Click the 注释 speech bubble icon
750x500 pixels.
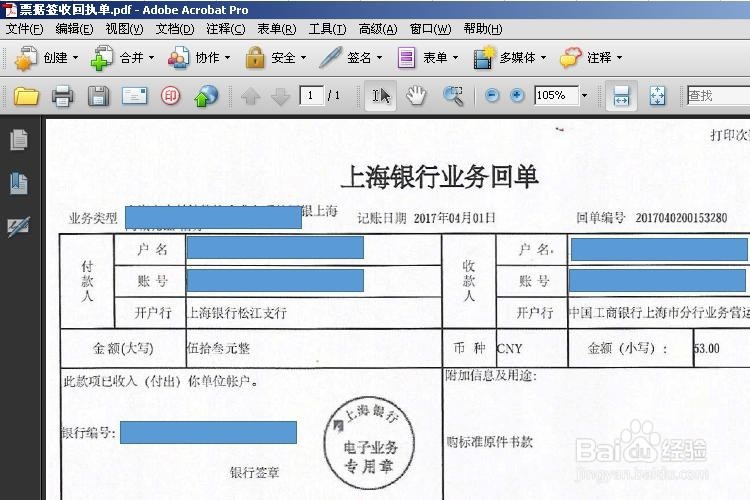coord(571,58)
